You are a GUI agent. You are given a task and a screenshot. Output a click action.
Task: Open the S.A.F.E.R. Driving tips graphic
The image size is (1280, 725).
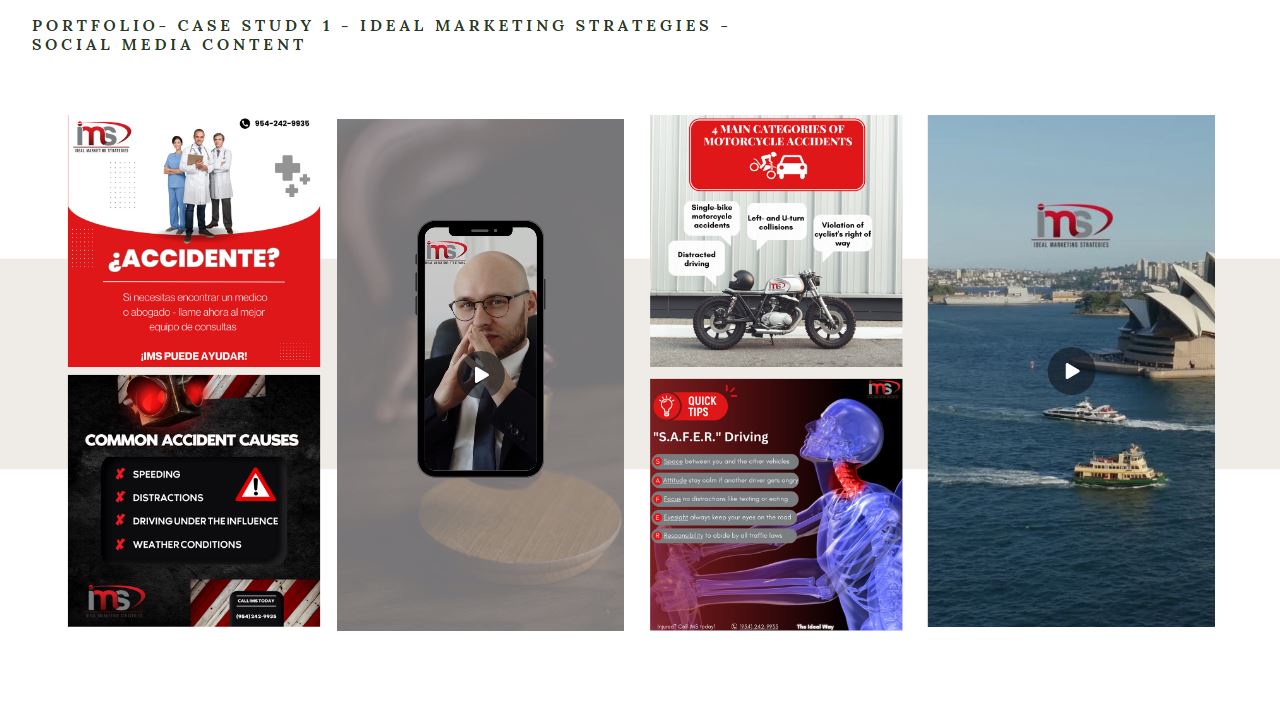click(776, 505)
